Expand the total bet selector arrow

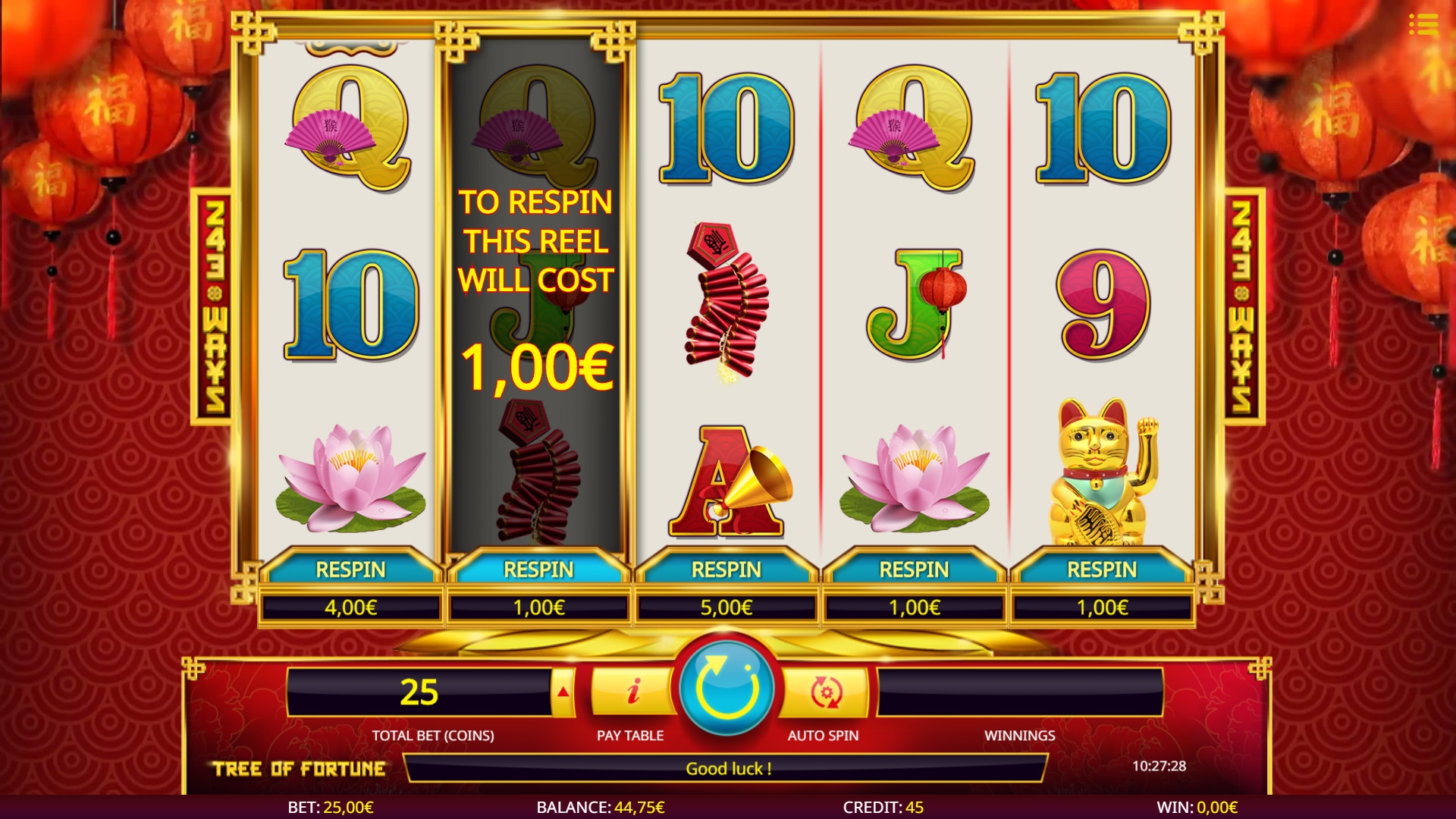(563, 692)
